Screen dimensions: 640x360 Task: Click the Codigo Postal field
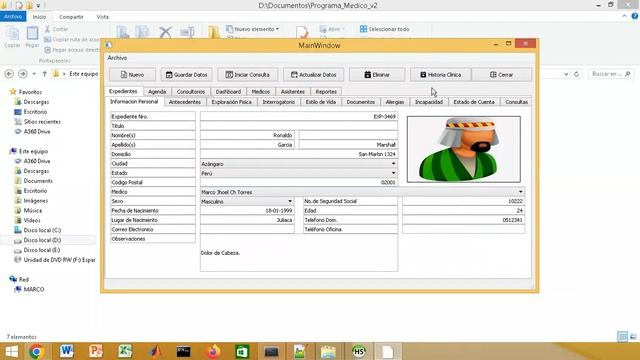(299, 182)
